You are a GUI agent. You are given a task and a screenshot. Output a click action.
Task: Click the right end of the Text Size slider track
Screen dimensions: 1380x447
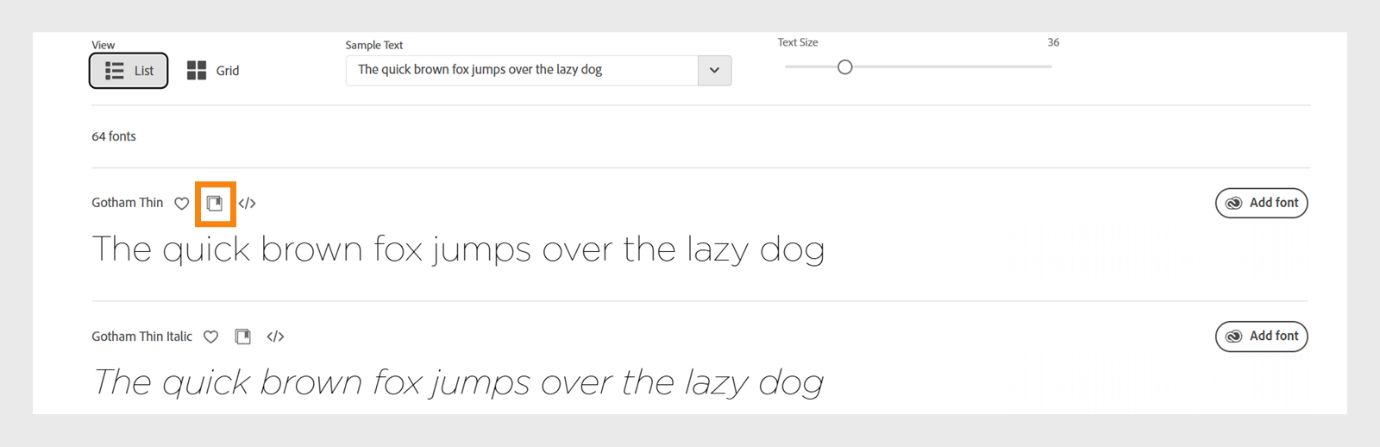click(1049, 67)
